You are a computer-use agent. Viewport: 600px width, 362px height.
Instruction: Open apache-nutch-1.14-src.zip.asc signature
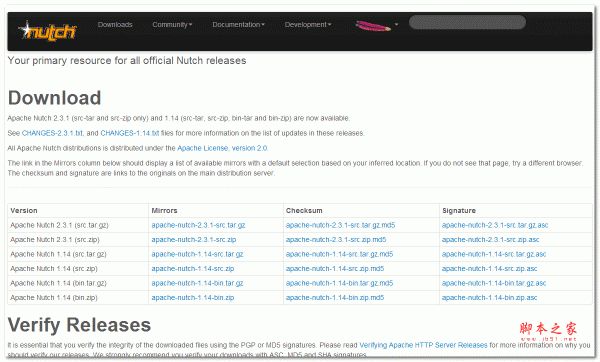(489, 269)
